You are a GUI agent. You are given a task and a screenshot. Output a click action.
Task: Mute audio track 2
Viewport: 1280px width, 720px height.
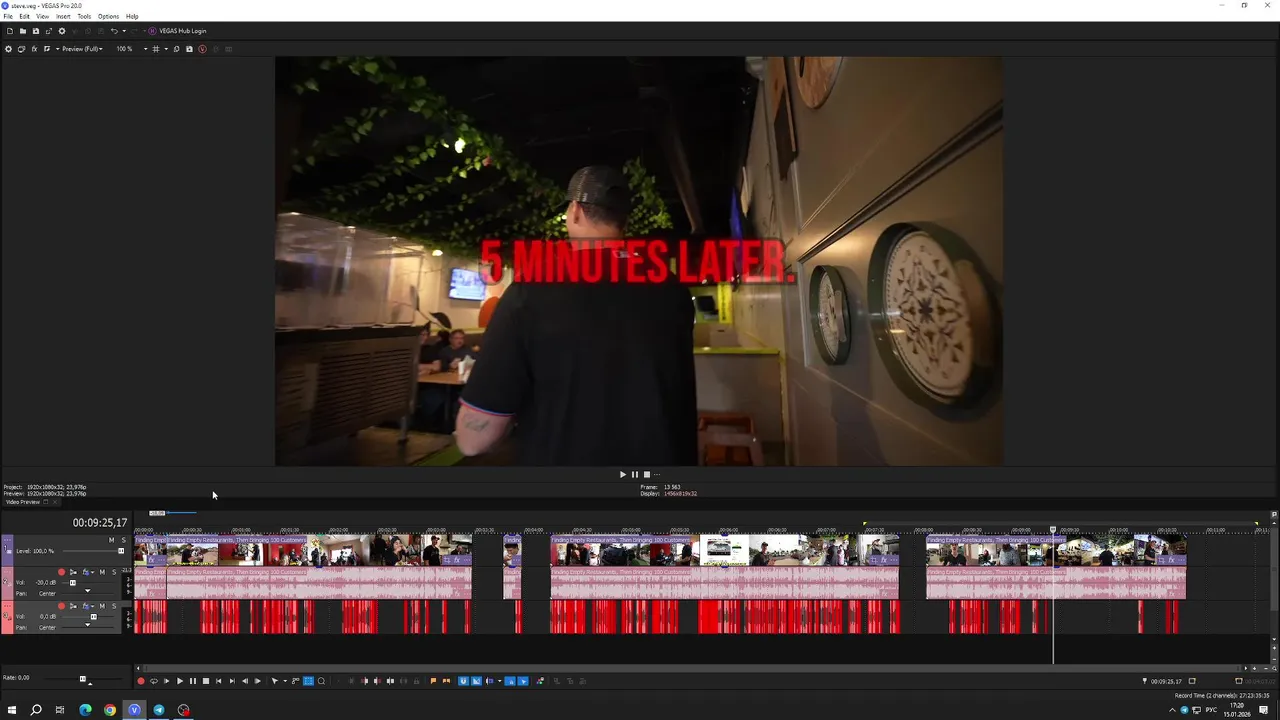(102, 572)
